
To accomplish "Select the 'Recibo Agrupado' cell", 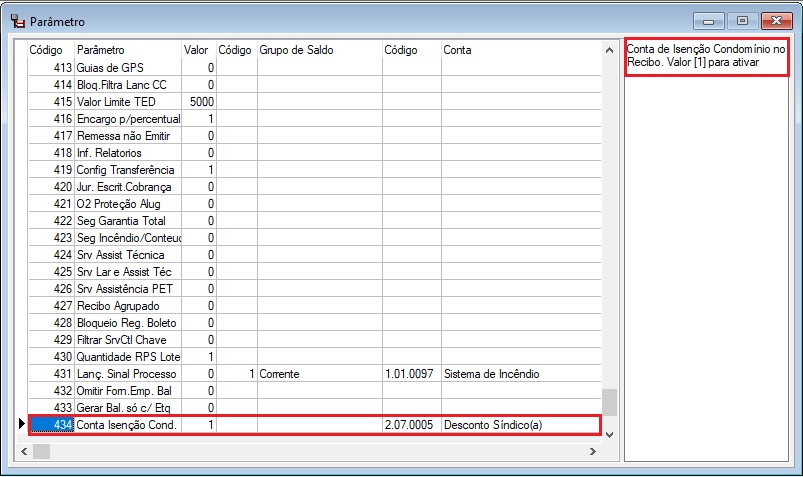I will pyautogui.click(x=128, y=306).
